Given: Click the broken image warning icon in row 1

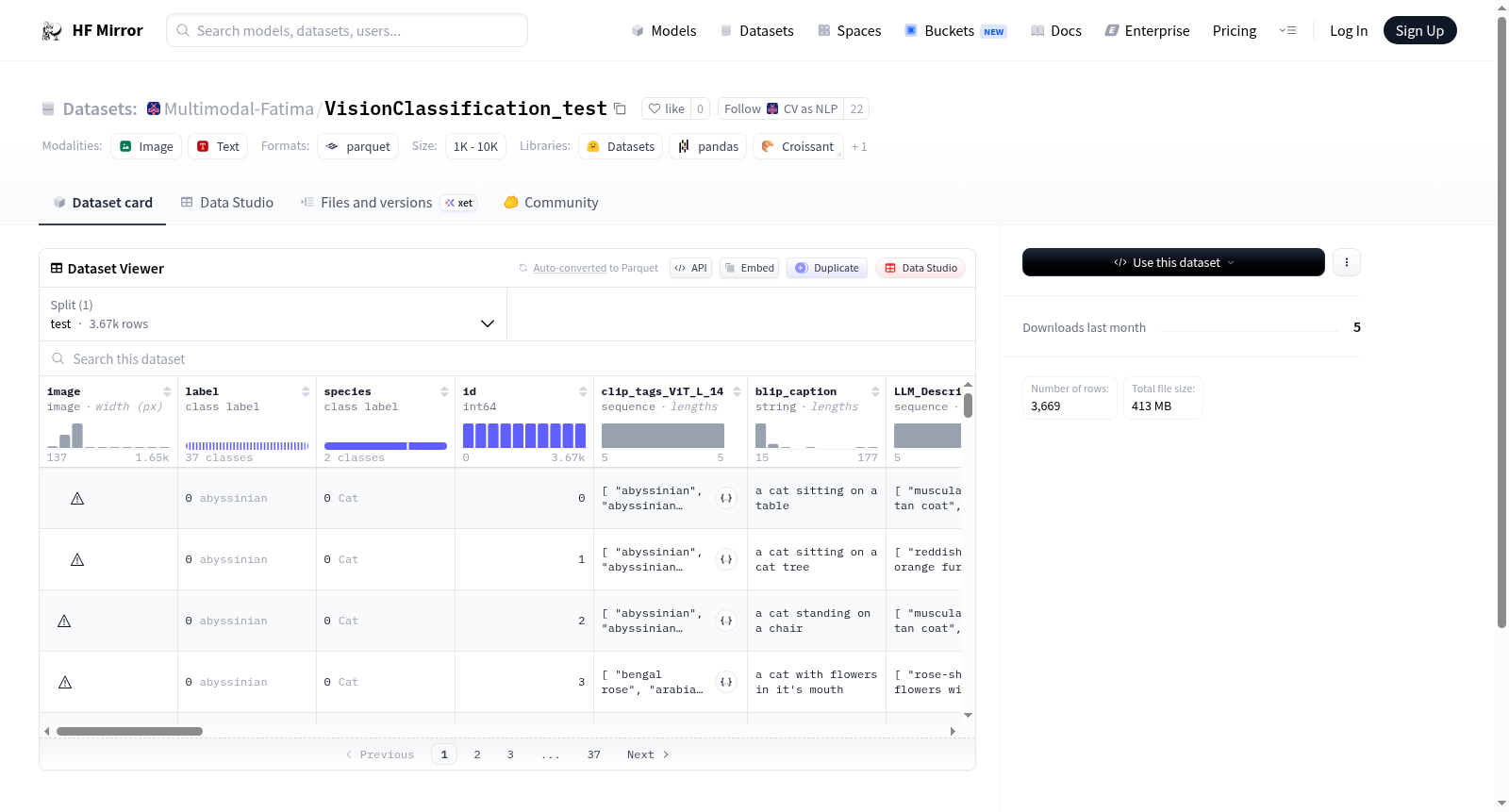Looking at the screenshot, I should click(x=77, y=559).
